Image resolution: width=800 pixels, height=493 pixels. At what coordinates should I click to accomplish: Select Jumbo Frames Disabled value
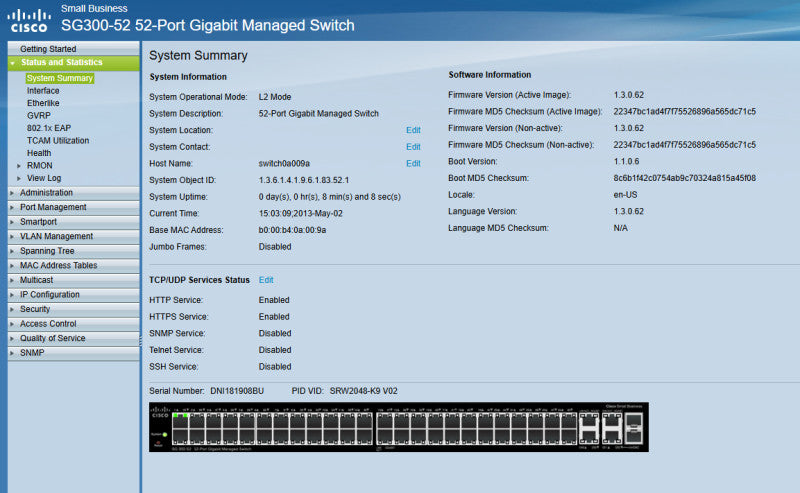point(275,247)
